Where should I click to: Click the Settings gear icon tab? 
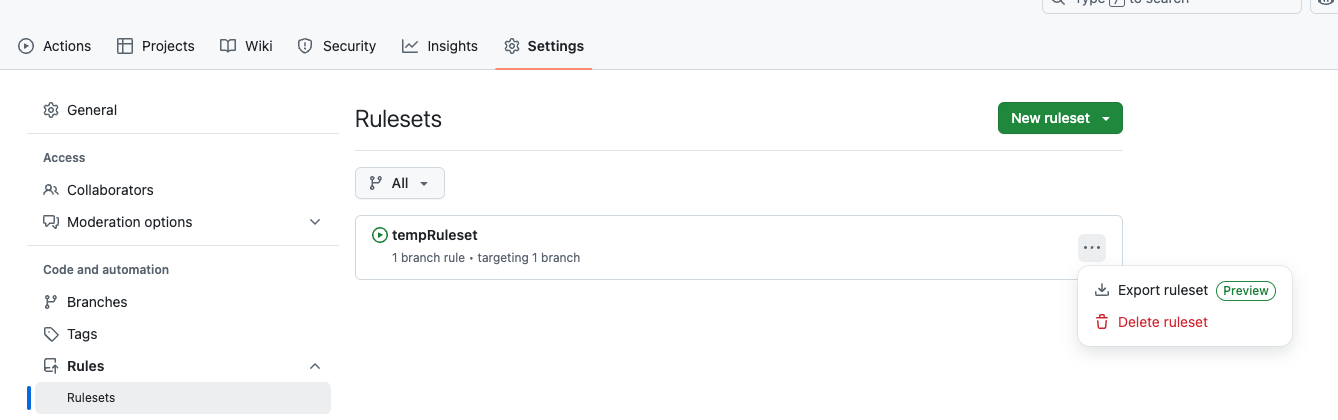(x=512, y=46)
